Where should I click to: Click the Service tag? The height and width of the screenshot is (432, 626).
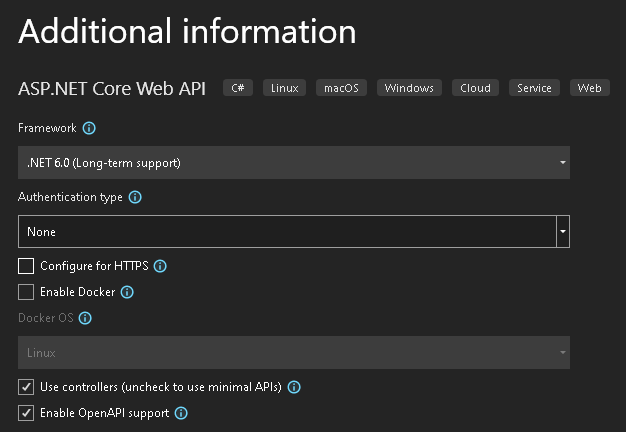point(534,88)
